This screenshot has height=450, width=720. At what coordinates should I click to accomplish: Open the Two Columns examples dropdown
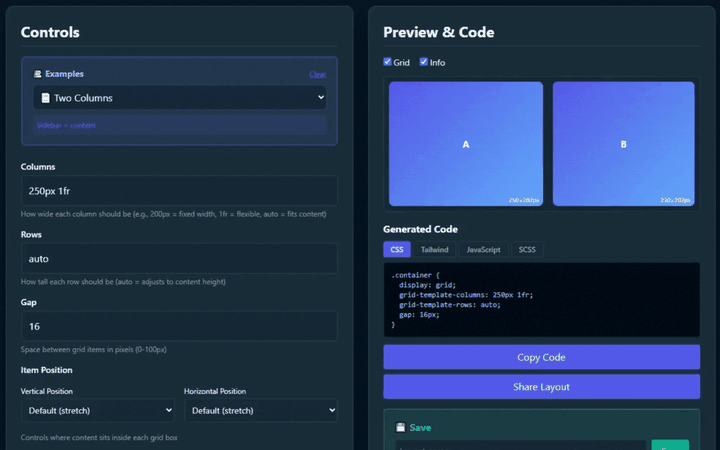tap(180, 97)
